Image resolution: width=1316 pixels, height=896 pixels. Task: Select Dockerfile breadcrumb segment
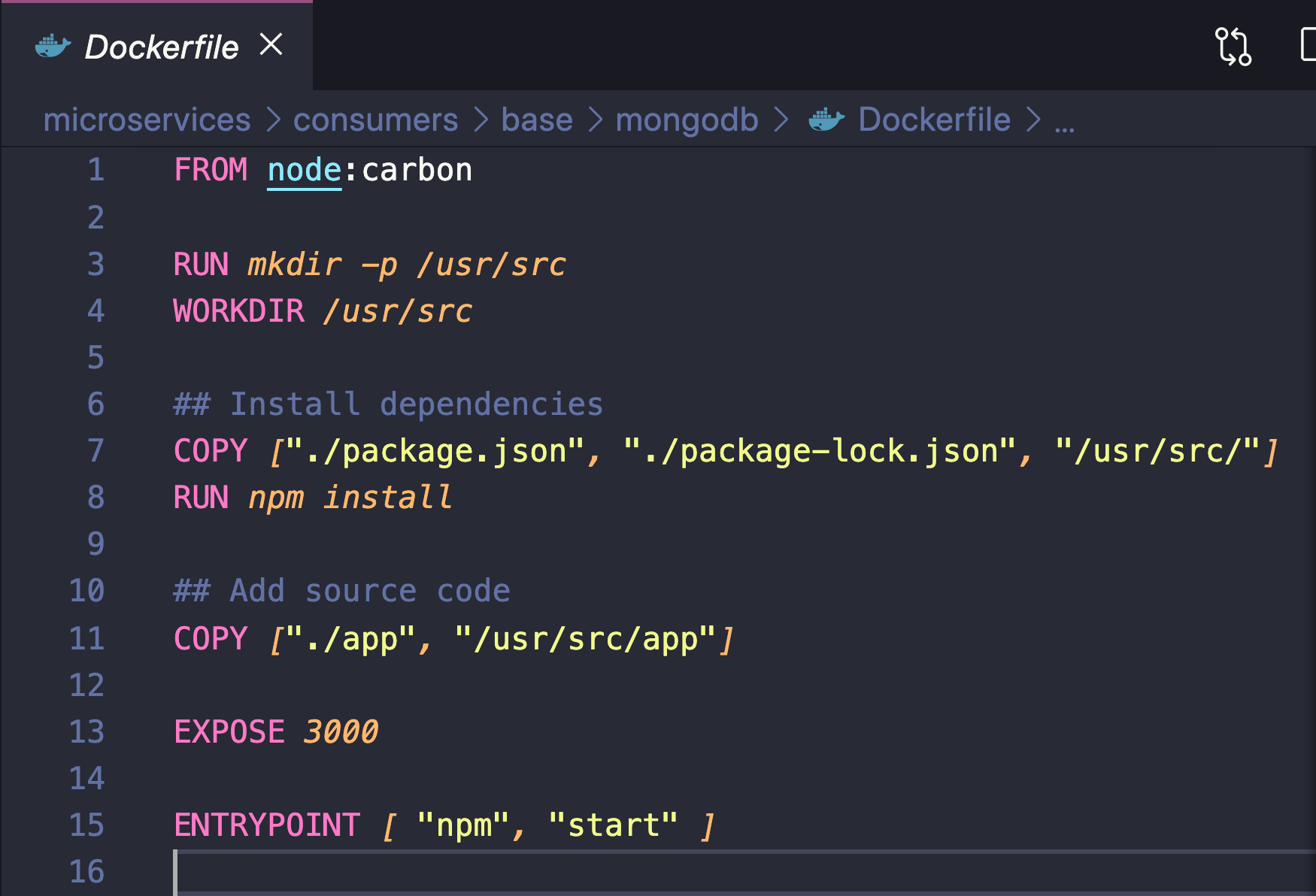935,120
